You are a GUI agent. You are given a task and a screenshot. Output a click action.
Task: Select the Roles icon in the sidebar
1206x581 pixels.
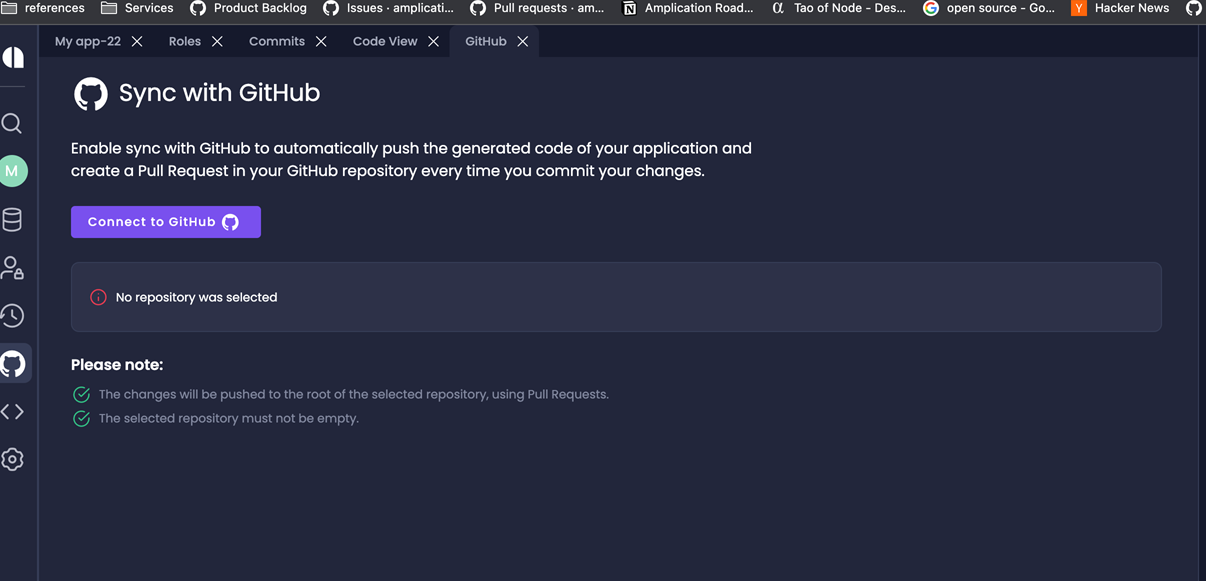coord(13,267)
